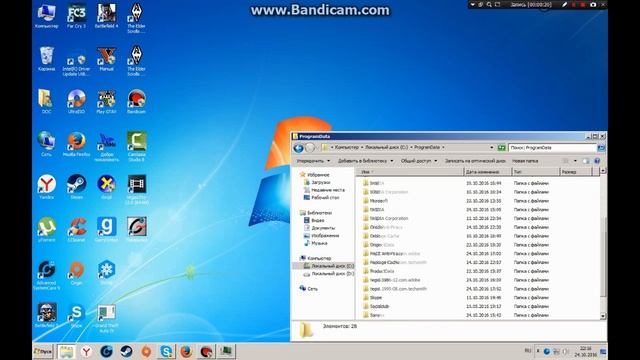Image resolution: width=640 pixels, height=360 pixels.
Task: Click the Новая папка button
Action: (525, 161)
